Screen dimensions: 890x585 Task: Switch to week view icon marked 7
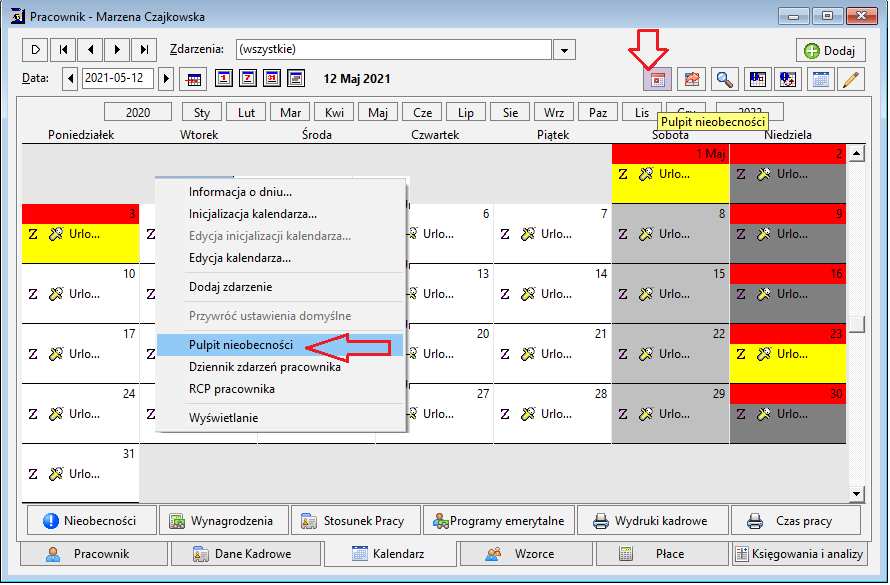click(x=248, y=78)
